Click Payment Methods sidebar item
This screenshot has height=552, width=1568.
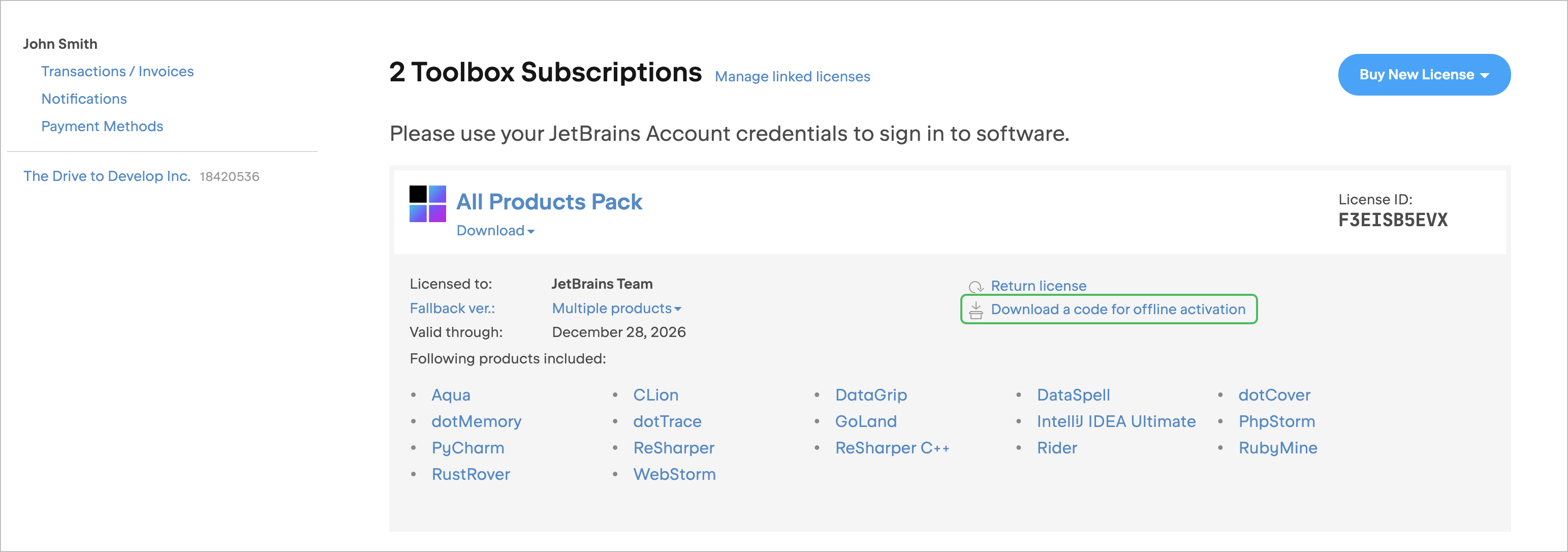100,126
